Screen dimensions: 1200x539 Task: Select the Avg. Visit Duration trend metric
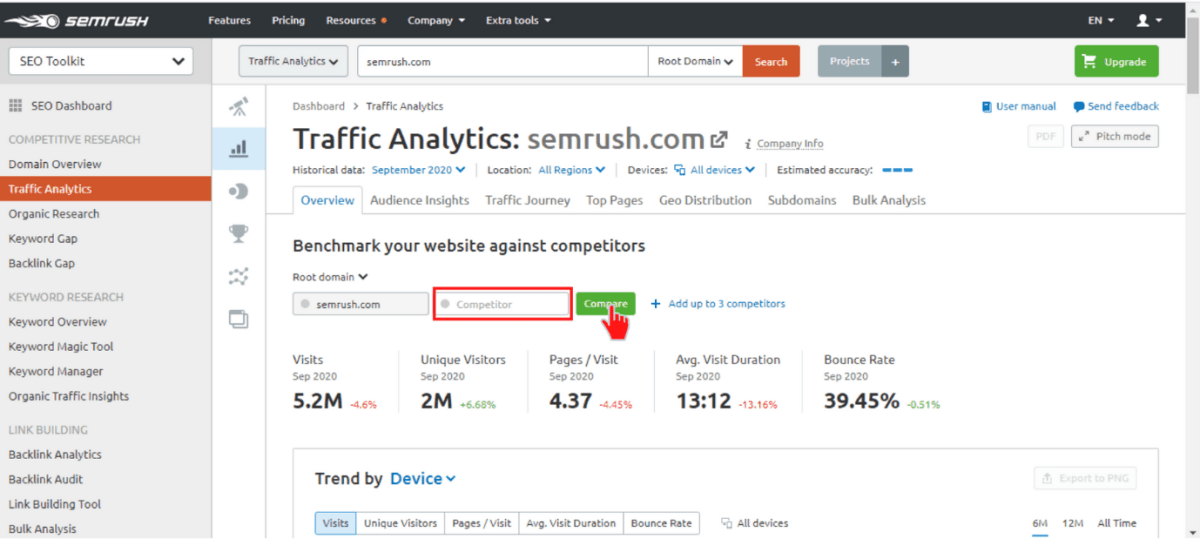tap(571, 523)
